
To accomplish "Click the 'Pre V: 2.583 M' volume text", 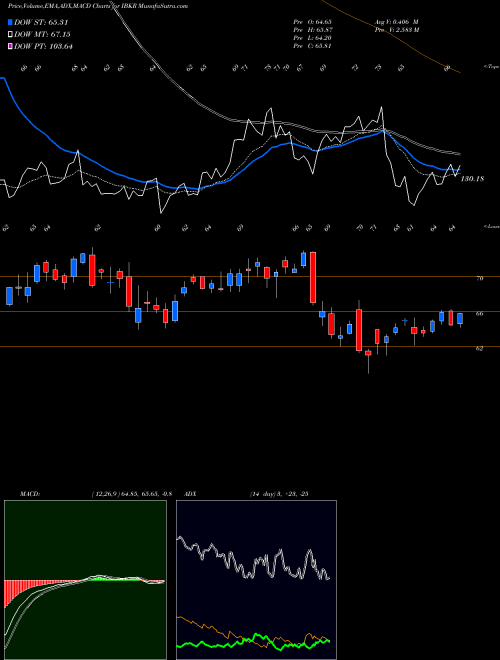I will (x=396, y=30).
